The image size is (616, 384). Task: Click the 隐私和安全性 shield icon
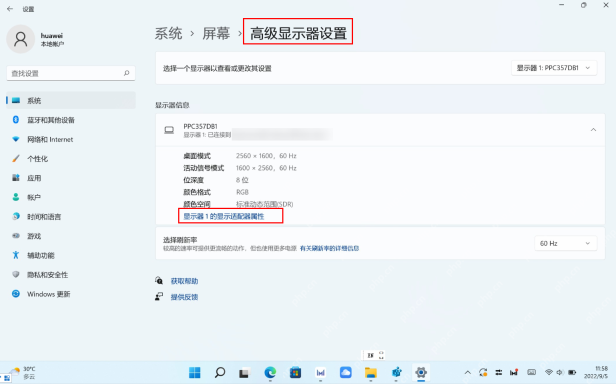16,274
